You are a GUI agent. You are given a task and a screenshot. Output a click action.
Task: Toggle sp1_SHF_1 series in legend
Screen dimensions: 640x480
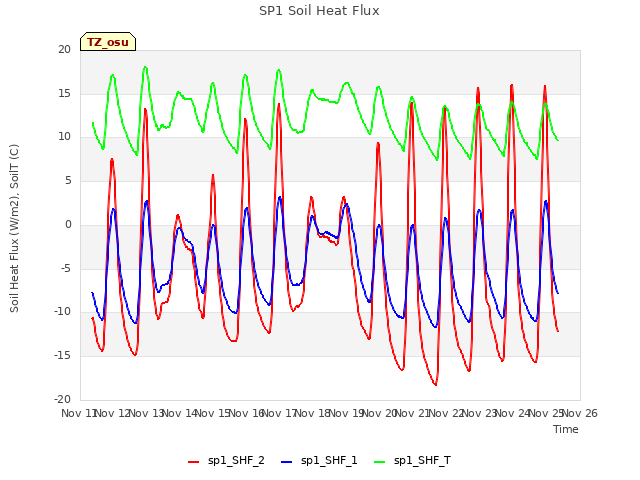[319, 460]
